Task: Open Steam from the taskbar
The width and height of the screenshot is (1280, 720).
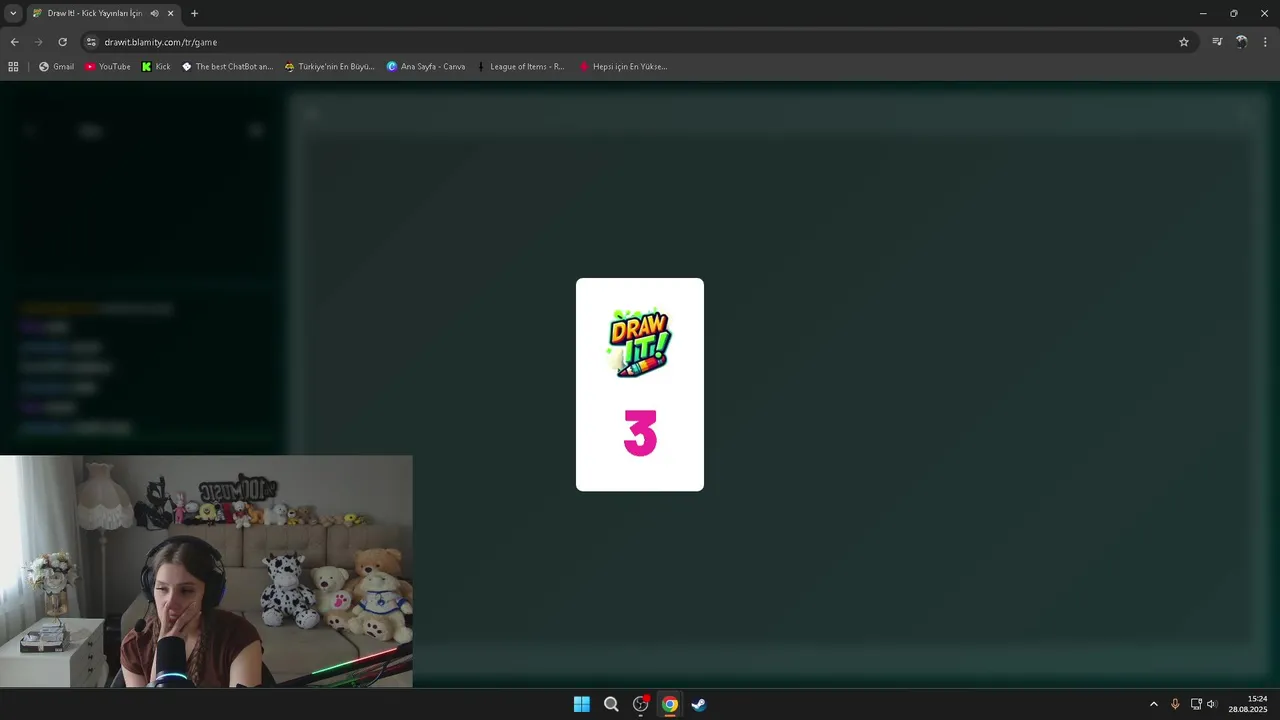Action: tap(699, 704)
